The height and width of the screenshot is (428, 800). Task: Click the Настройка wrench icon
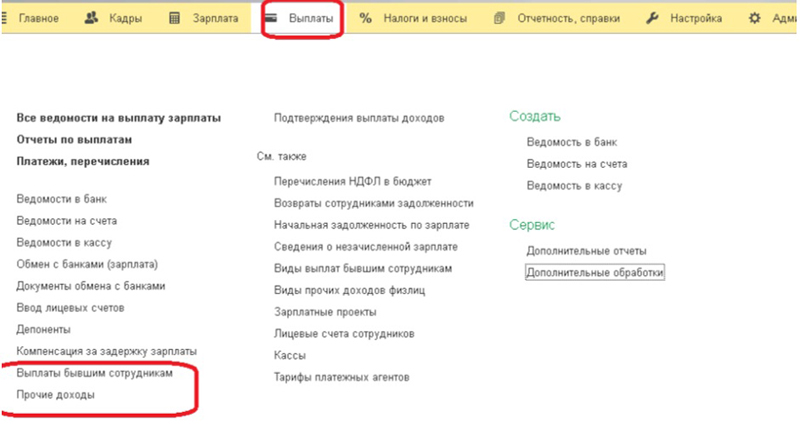pyautogui.click(x=652, y=18)
